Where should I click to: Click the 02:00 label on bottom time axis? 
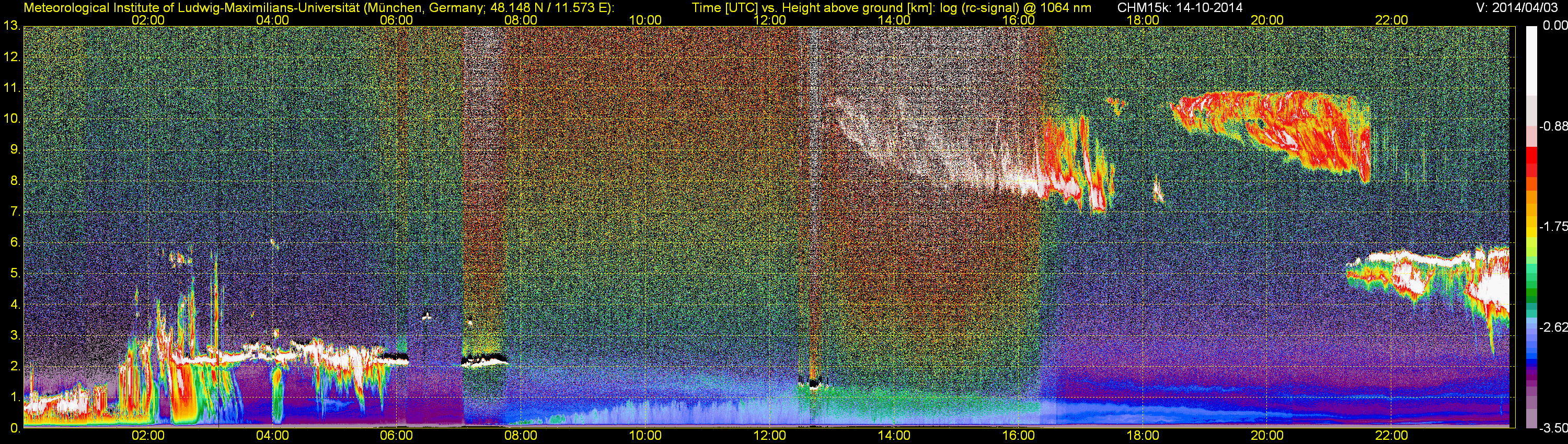point(148,436)
